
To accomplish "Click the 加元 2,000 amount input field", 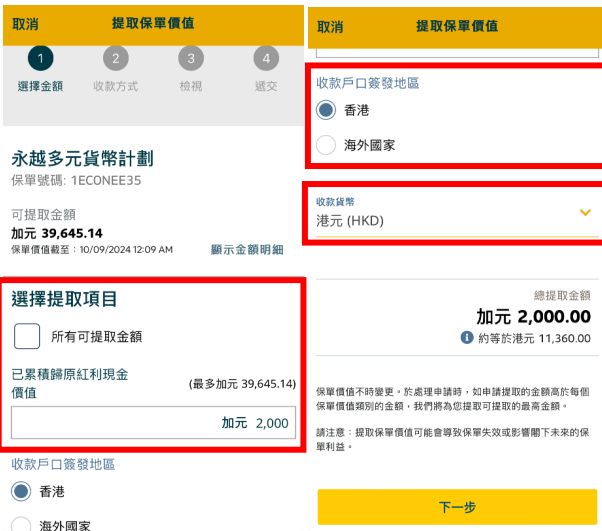I will click(x=153, y=423).
